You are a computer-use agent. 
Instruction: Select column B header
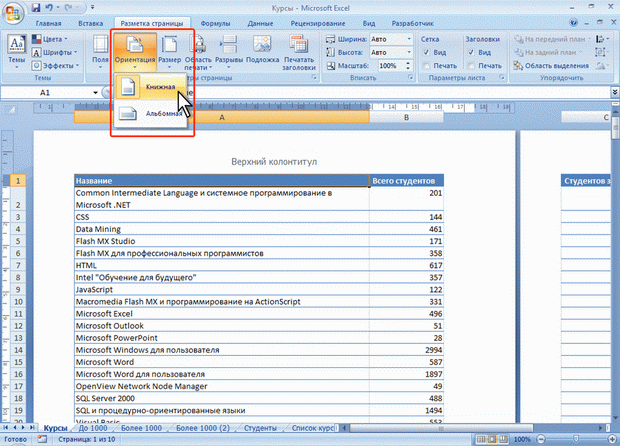pos(406,117)
